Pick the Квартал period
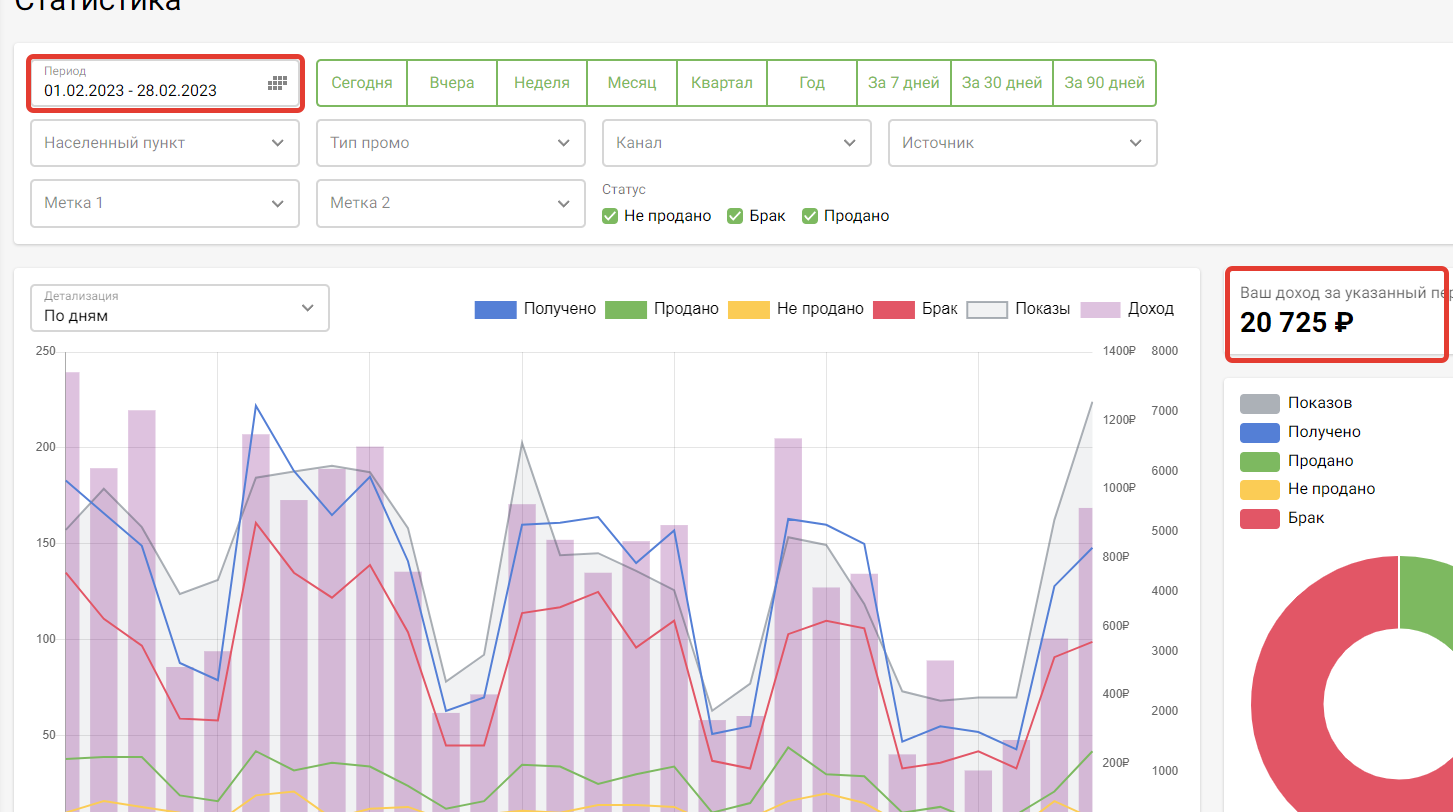The width and height of the screenshot is (1453, 812). coord(722,83)
